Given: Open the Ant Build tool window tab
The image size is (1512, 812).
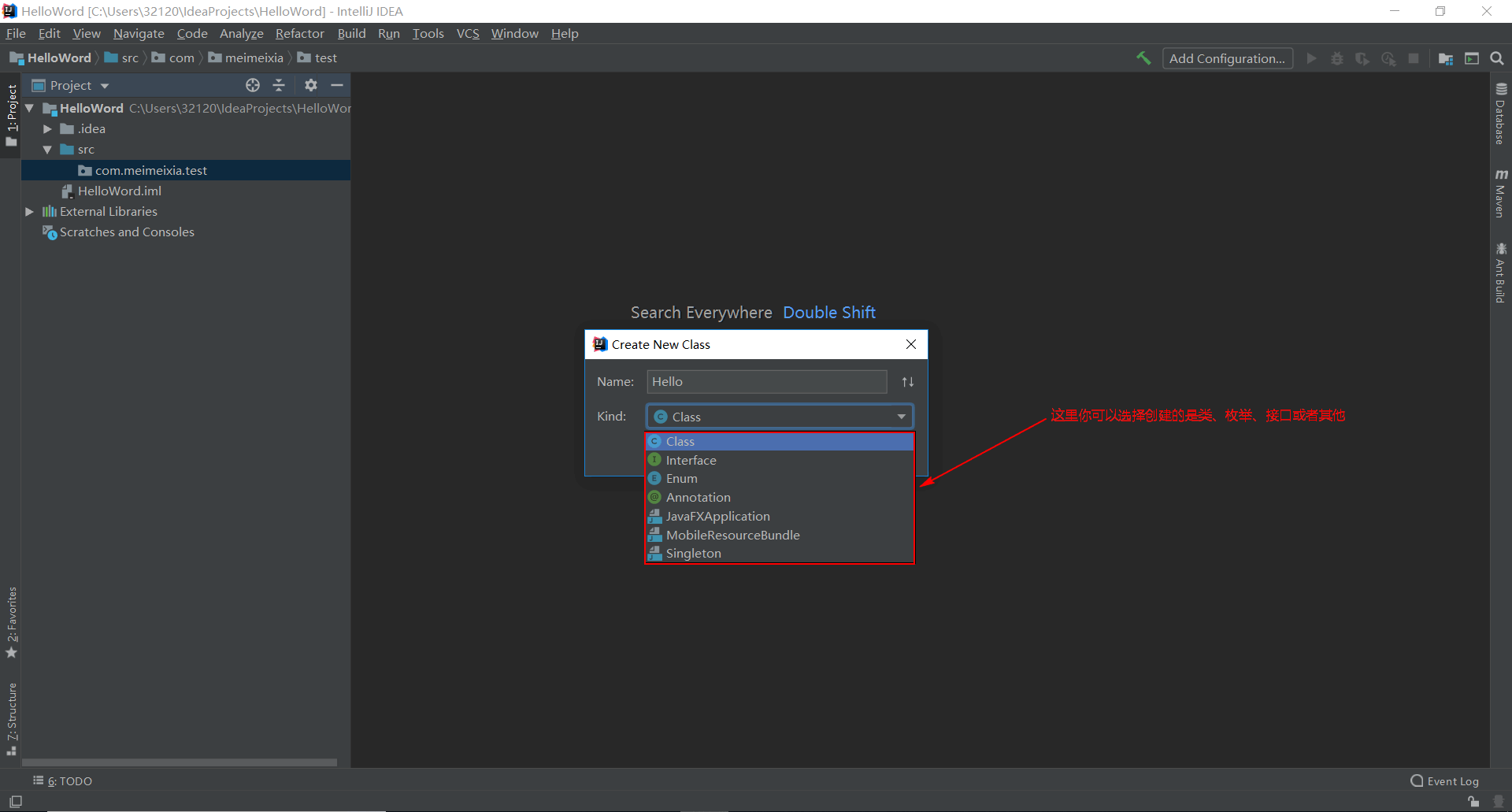Looking at the screenshot, I should click(1501, 273).
